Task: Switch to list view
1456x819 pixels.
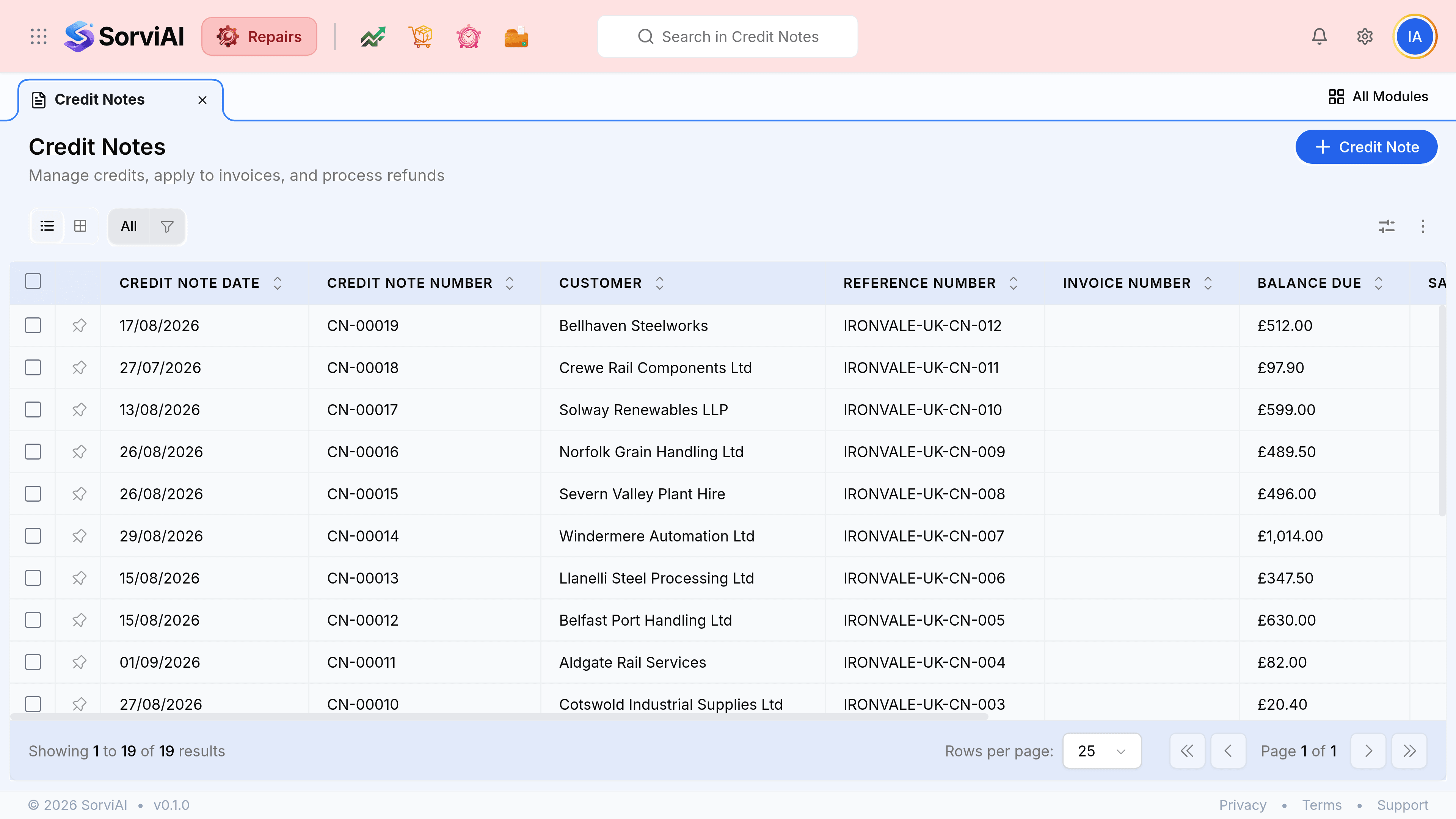Action: [x=47, y=226]
